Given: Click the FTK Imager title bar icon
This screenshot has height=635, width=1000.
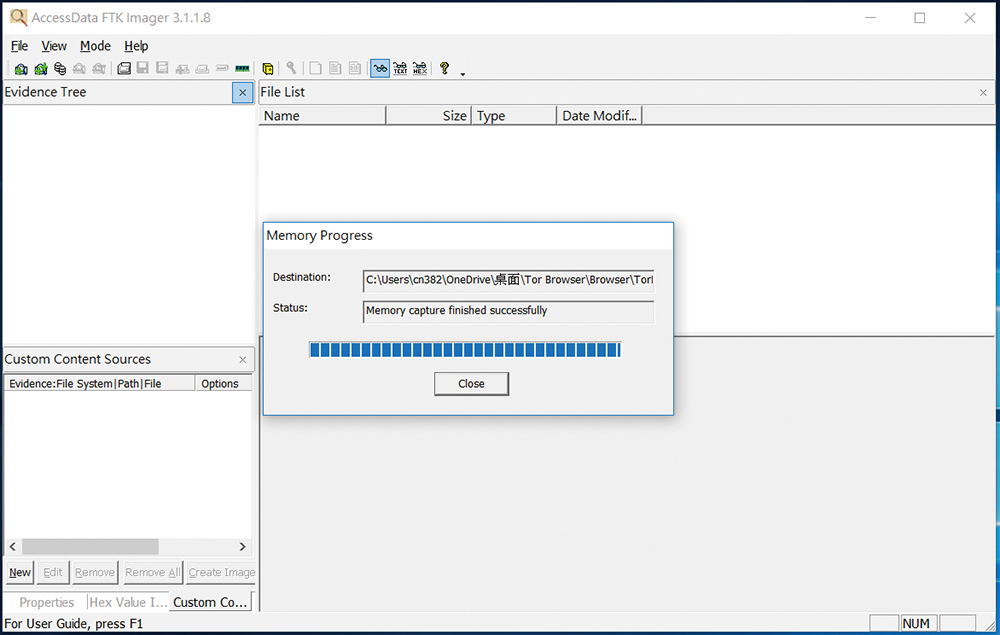Looking at the screenshot, I should pos(18,18).
